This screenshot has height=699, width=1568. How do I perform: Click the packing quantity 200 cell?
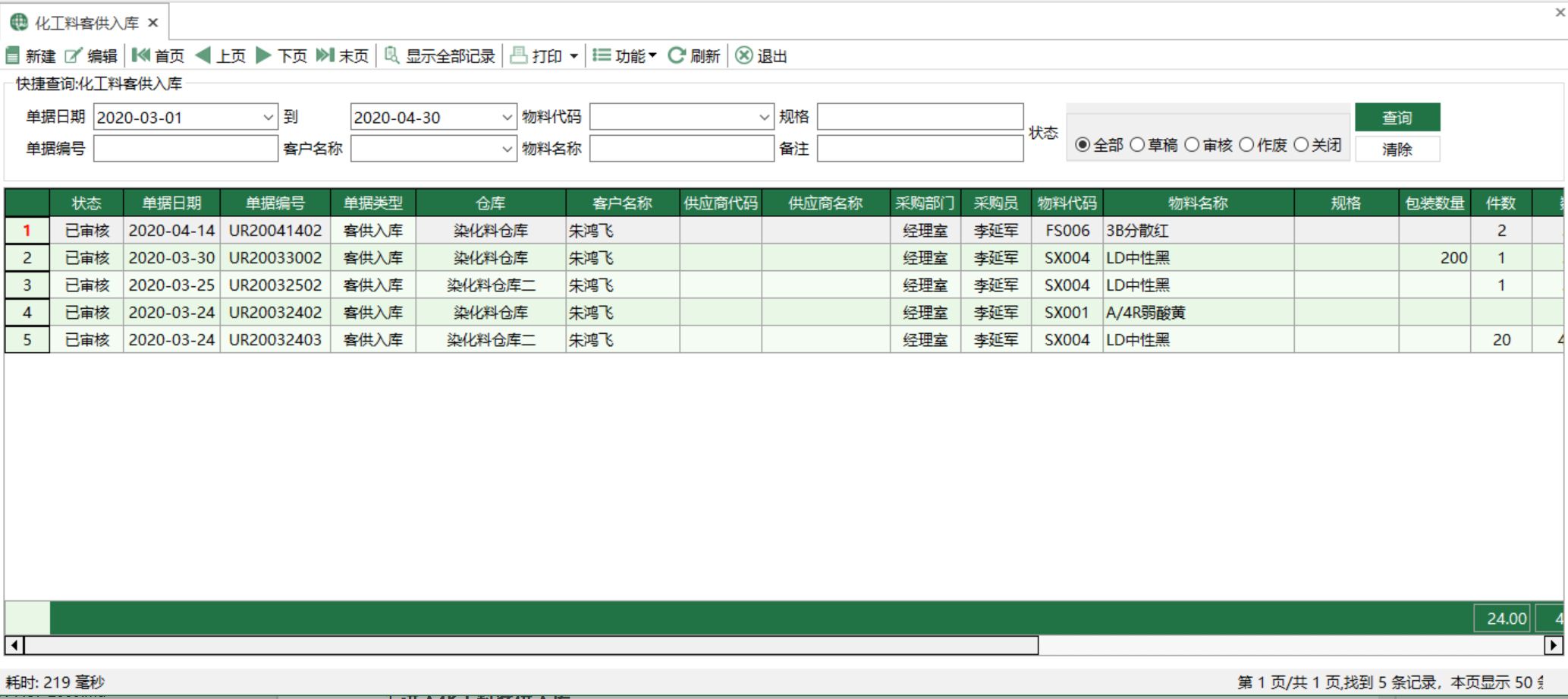1434,258
